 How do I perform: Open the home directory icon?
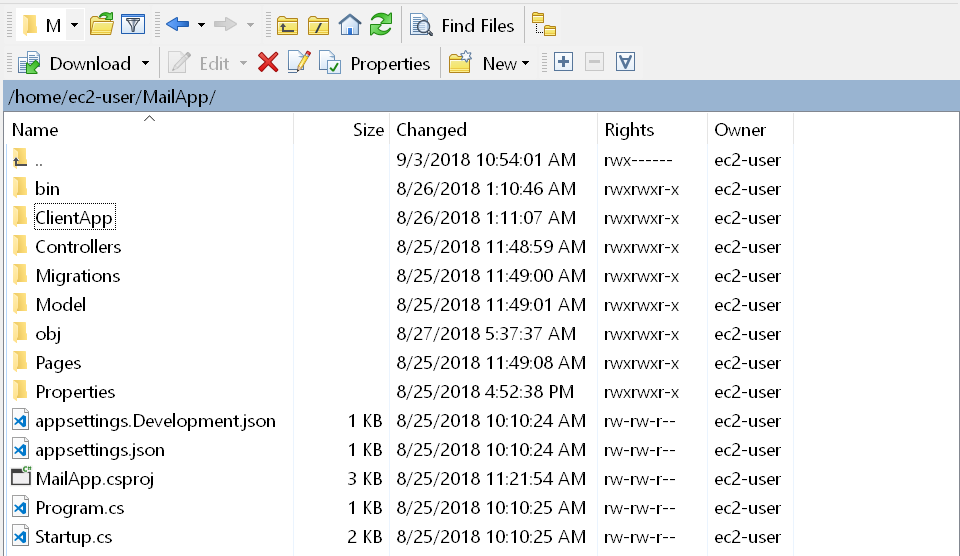[350, 25]
